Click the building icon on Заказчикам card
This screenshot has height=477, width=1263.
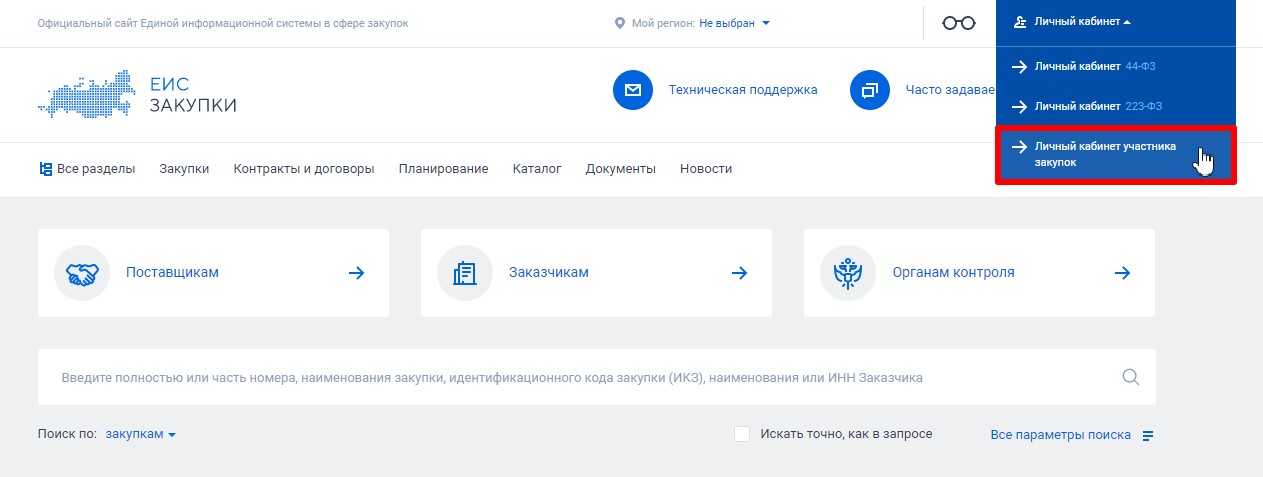(465, 273)
